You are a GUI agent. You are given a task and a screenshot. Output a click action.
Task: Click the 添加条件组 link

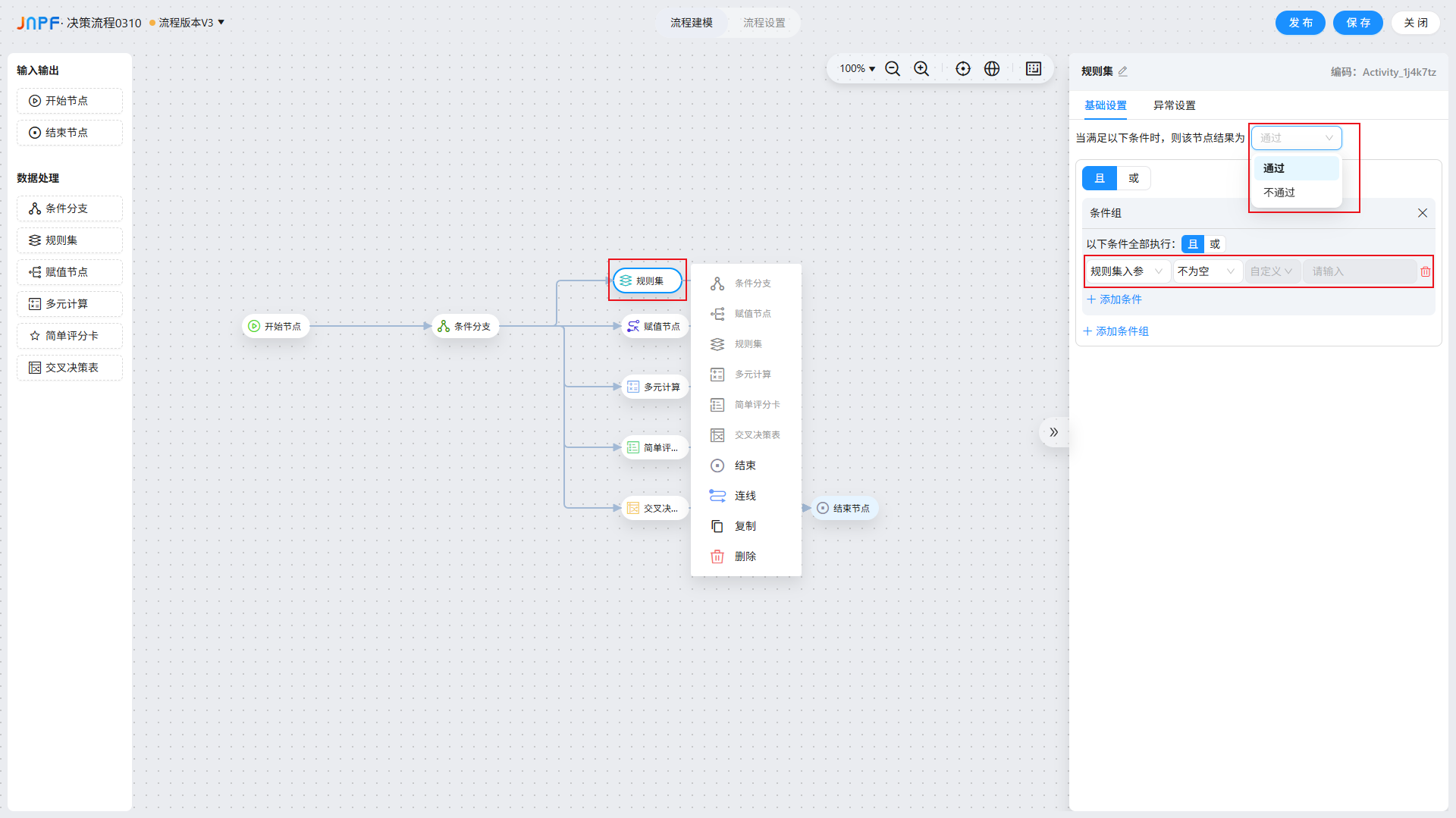[x=1116, y=331]
